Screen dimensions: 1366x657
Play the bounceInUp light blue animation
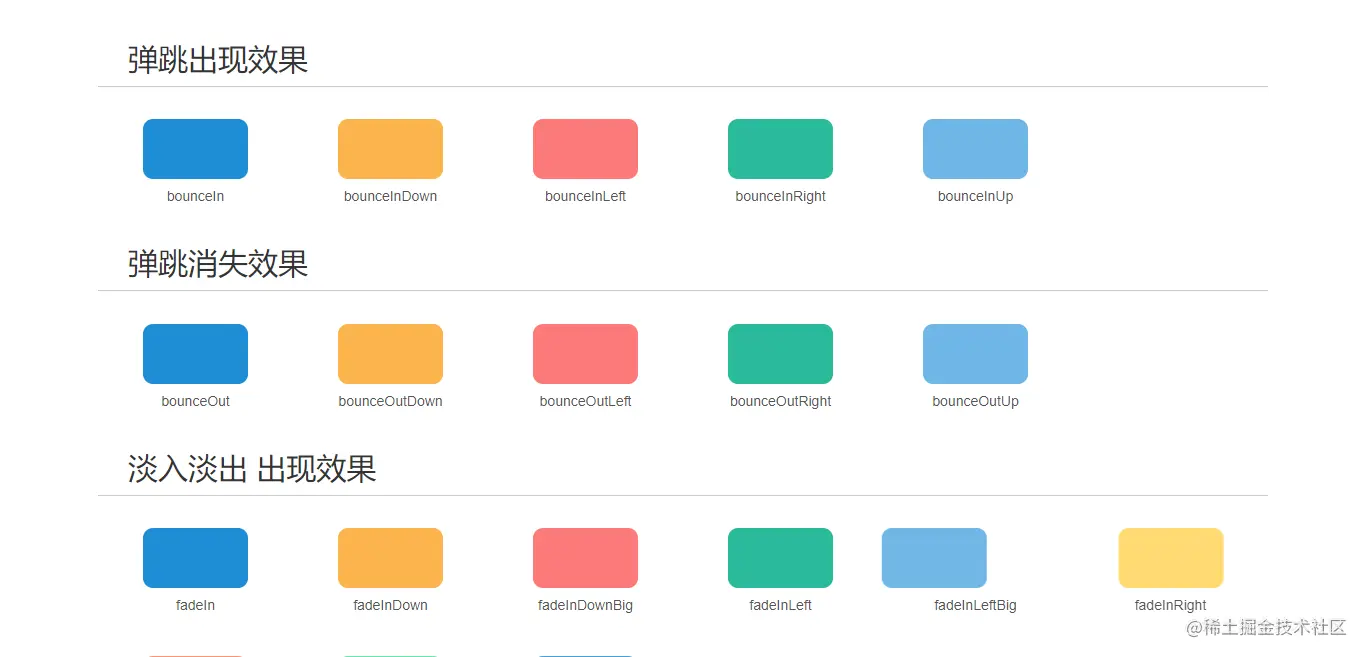[x=975, y=148]
